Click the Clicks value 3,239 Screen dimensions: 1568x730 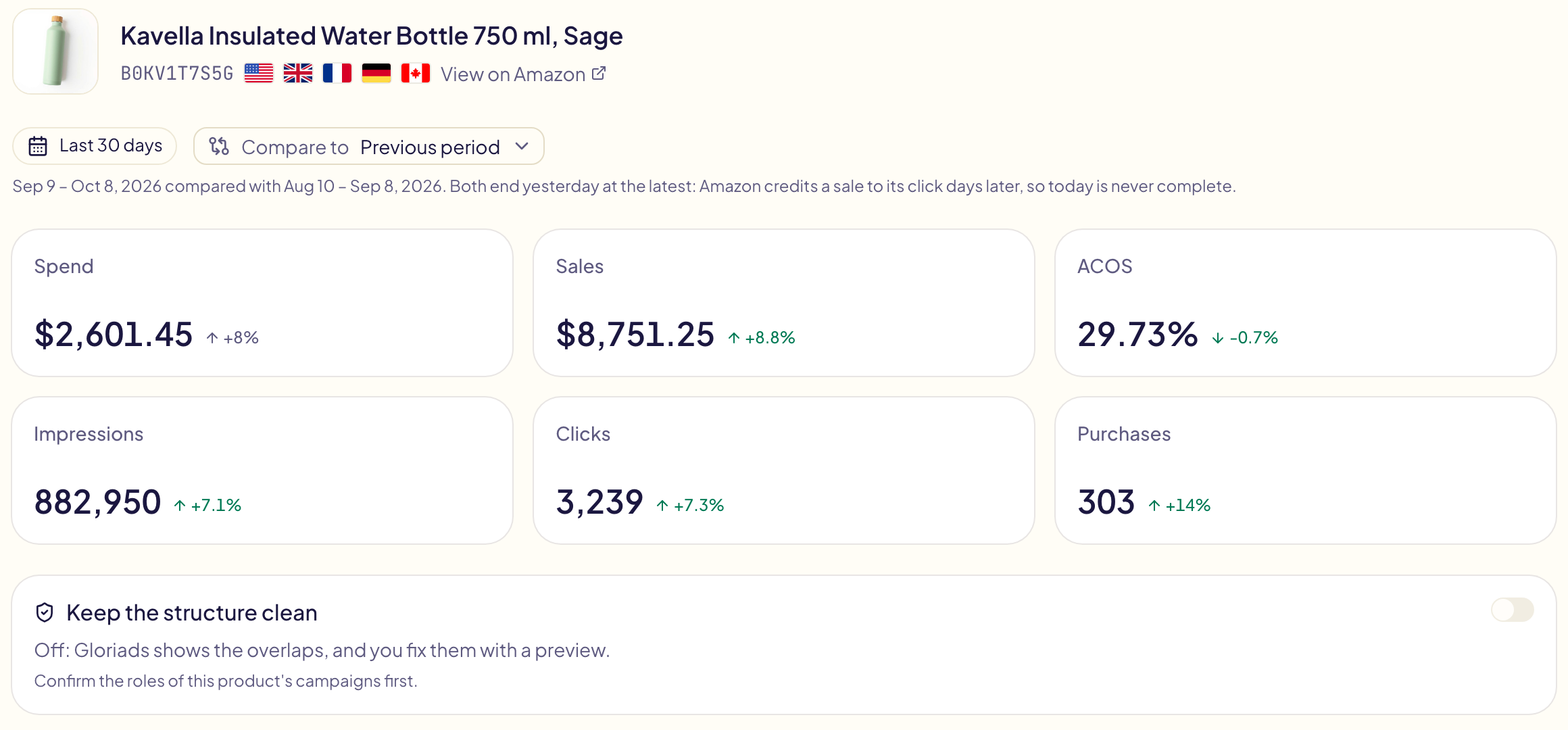[599, 502]
